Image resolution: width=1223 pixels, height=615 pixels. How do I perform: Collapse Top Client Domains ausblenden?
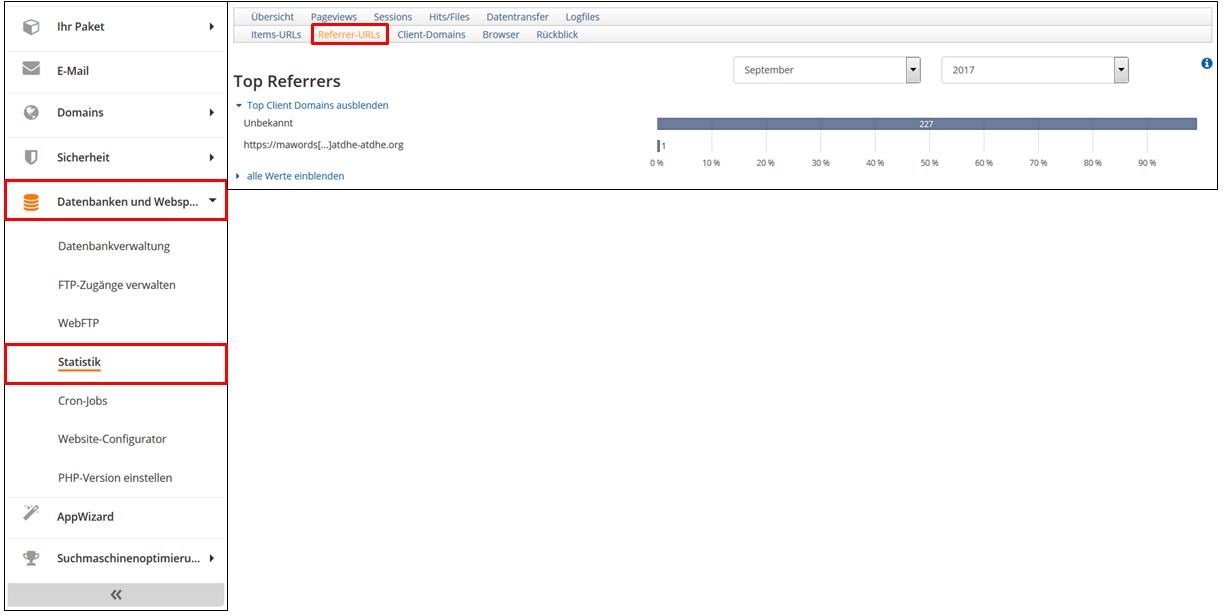pos(317,105)
